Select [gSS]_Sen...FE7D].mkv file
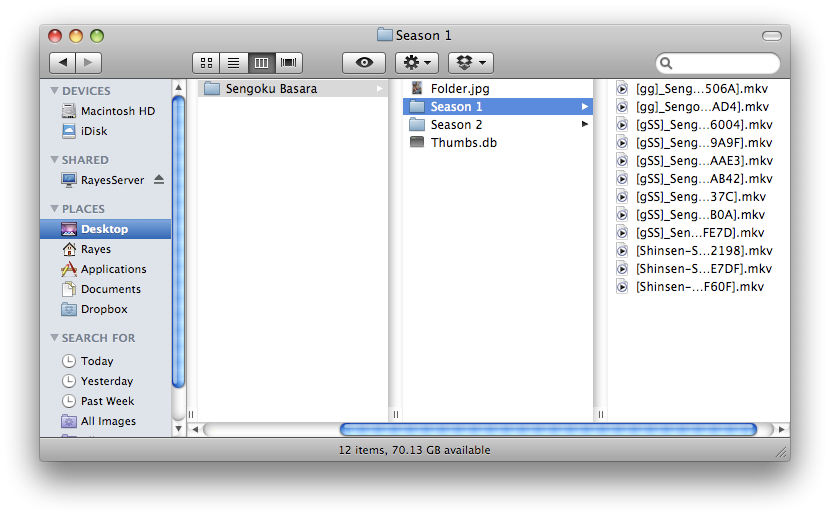This screenshot has width=830, height=516. [699, 232]
